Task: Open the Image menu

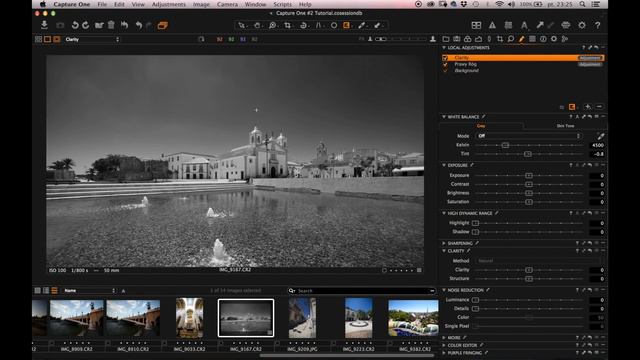Action: [x=201, y=4]
